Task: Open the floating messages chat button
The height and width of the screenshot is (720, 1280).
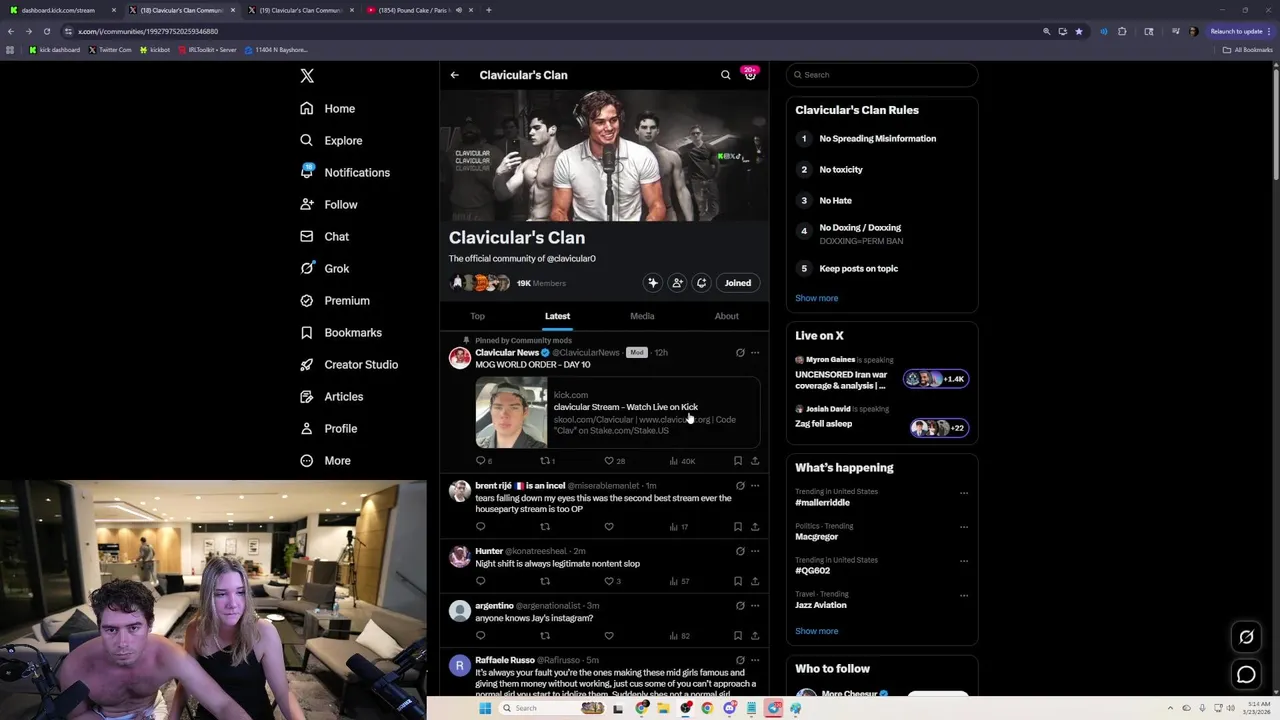Action: click(x=1246, y=675)
